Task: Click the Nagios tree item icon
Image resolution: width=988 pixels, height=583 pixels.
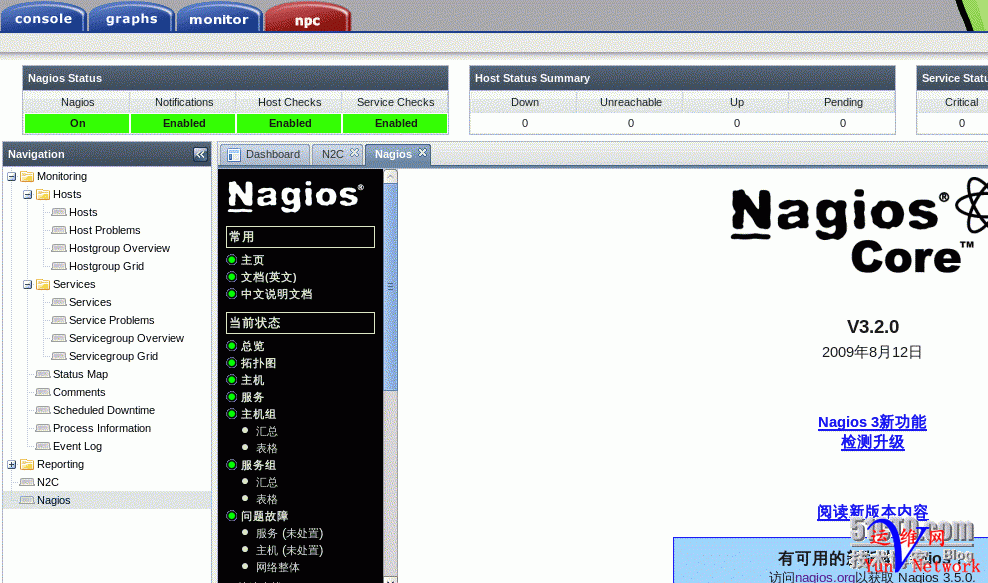Action: [27, 500]
